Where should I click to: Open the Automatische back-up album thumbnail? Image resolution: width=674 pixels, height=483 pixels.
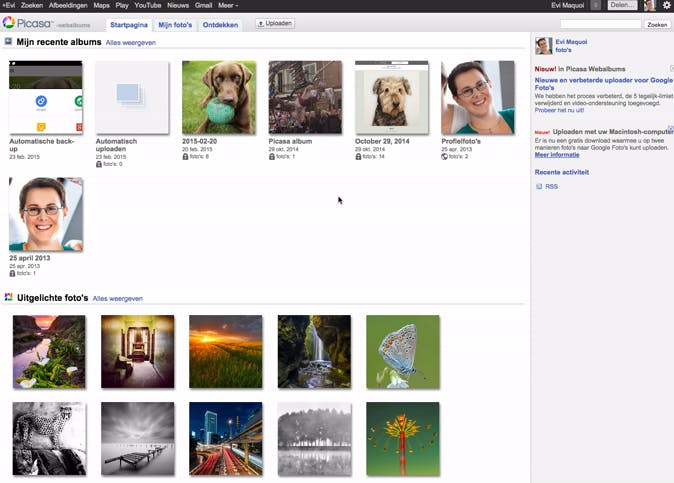coord(46,97)
